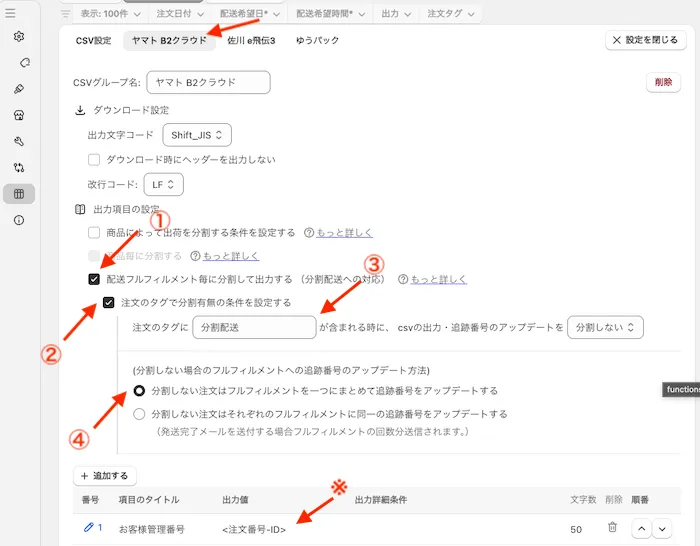Click the CSVグループ名 text field
This screenshot has height=546, width=700.
(208, 82)
